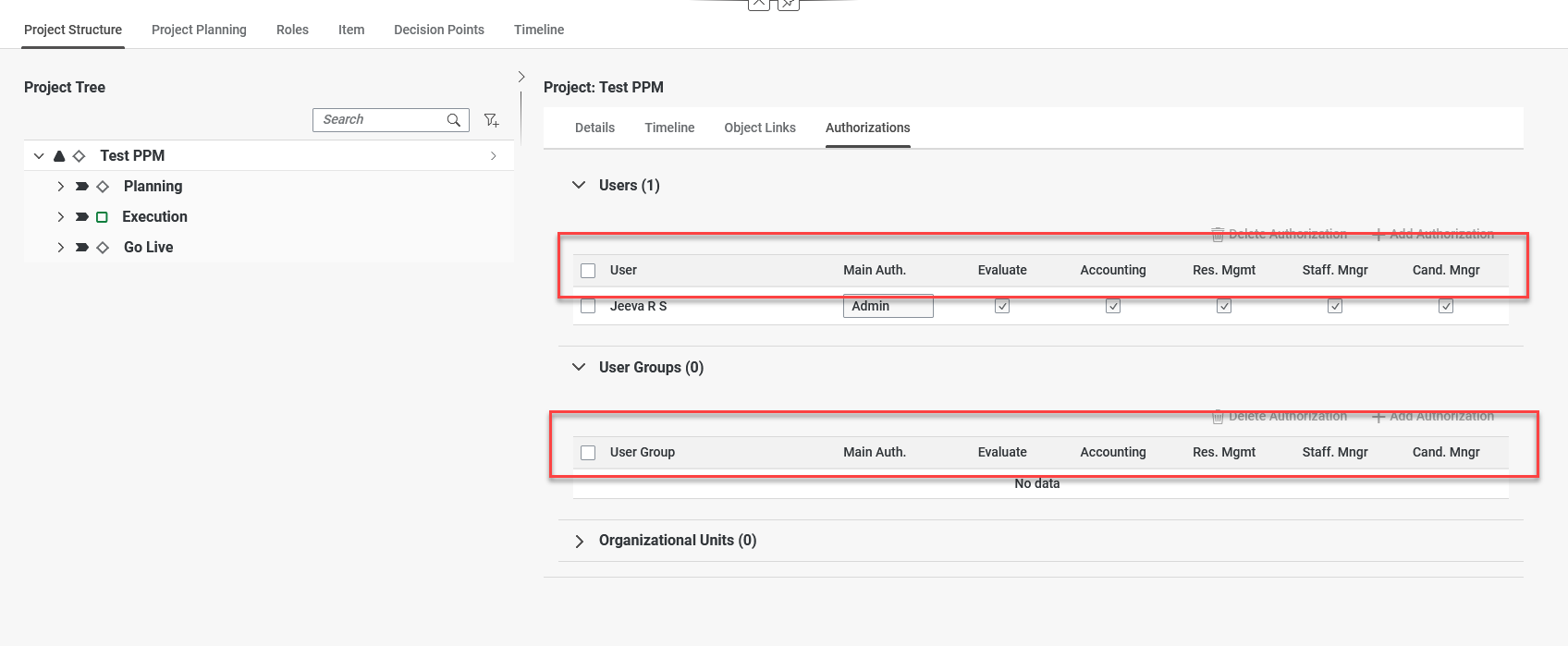Expand the Planning node in the project tree
The width and height of the screenshot is (1568, 646).
[61, 187]
